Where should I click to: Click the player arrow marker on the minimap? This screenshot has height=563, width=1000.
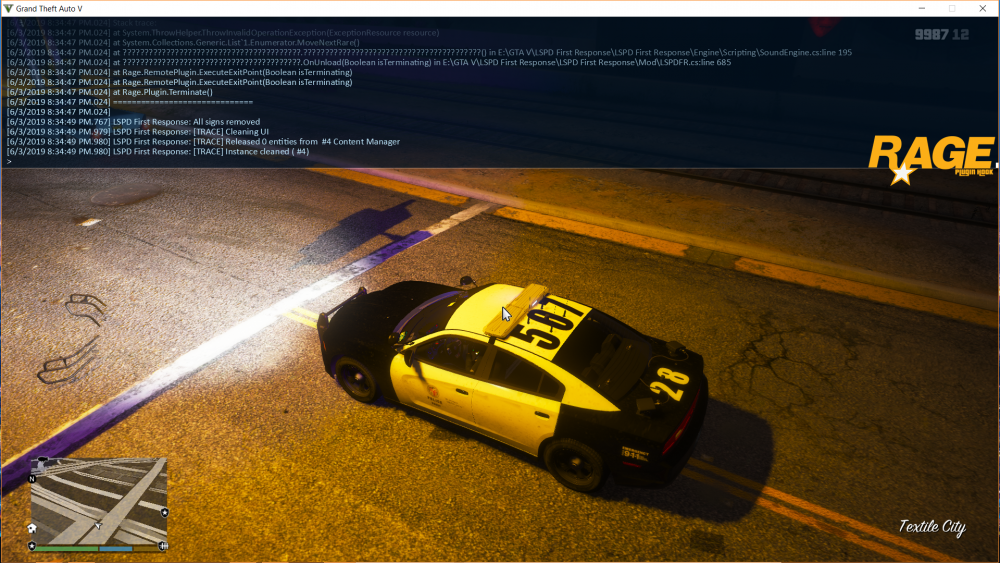pos(98,525)
